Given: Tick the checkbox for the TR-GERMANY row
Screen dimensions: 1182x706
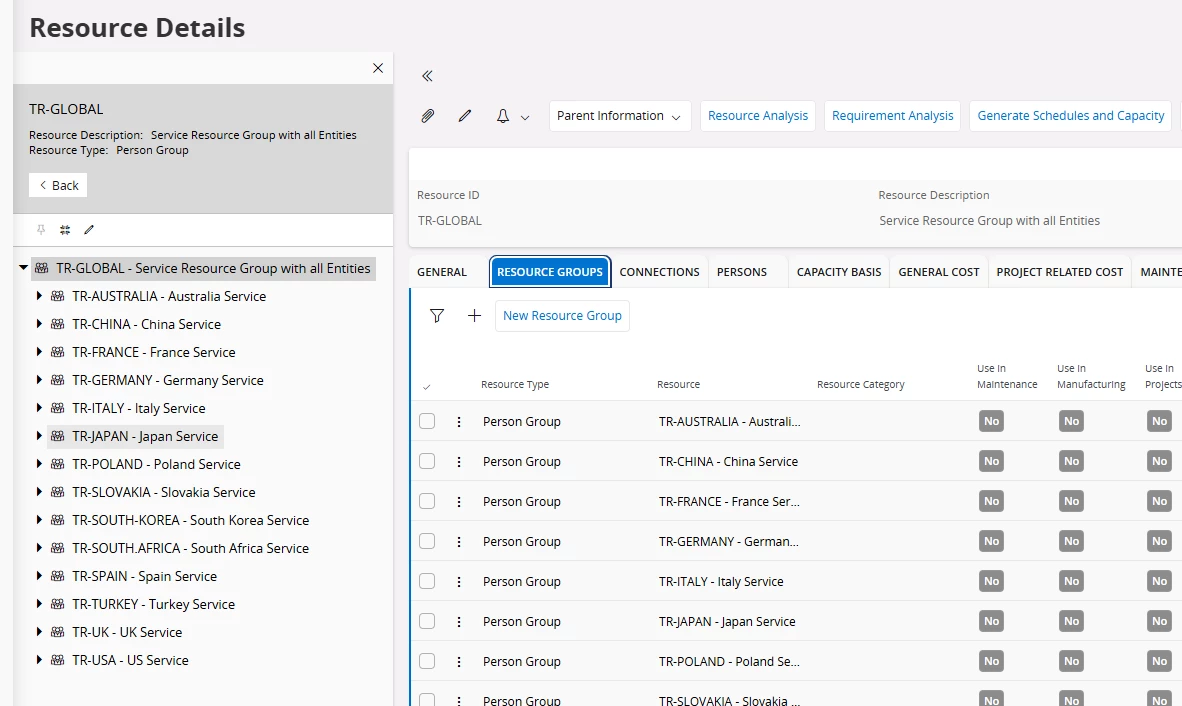Looking at the screenshot, I should coord(427,541).
